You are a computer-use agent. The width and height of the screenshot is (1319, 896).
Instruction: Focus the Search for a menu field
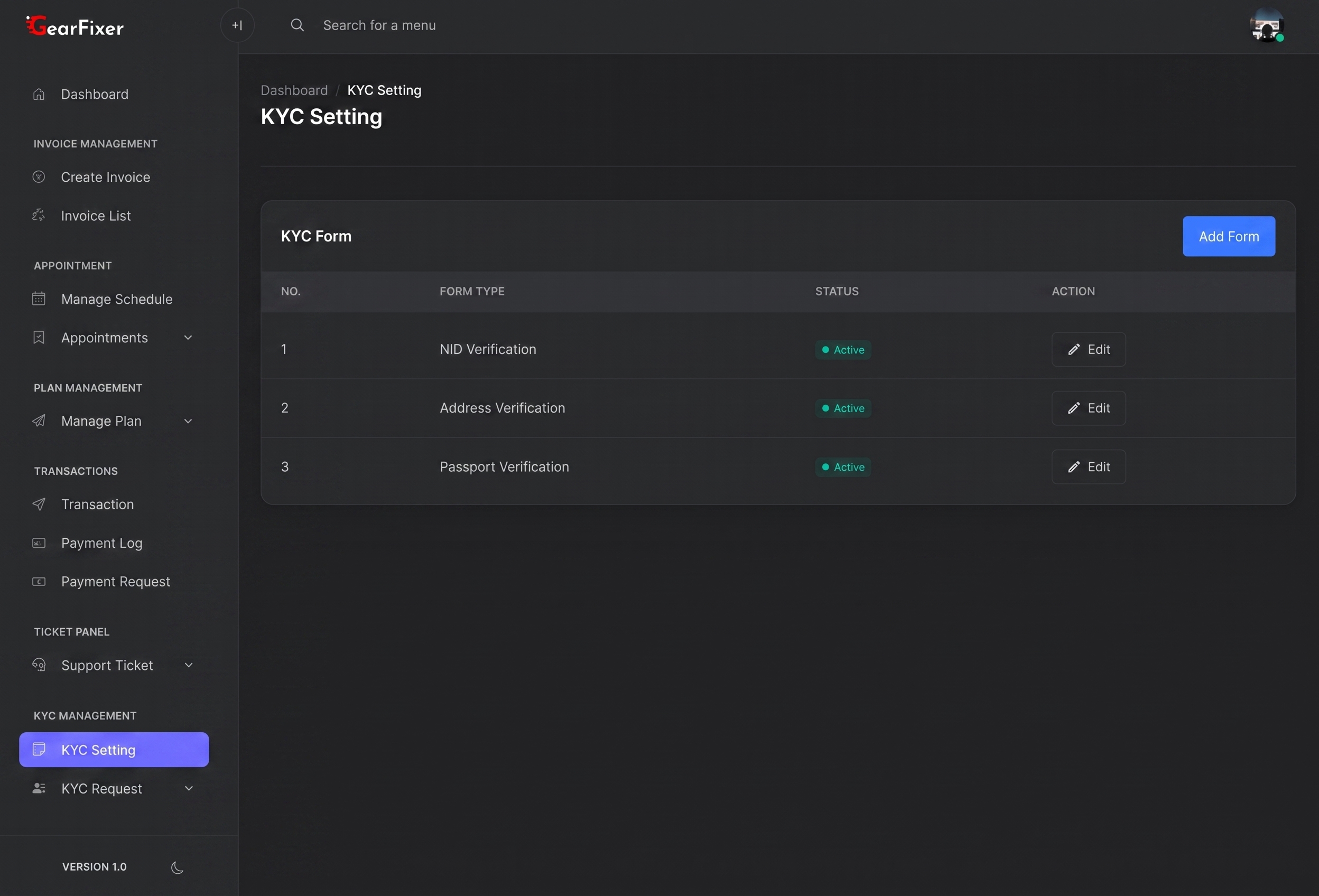tap(379, 25)
